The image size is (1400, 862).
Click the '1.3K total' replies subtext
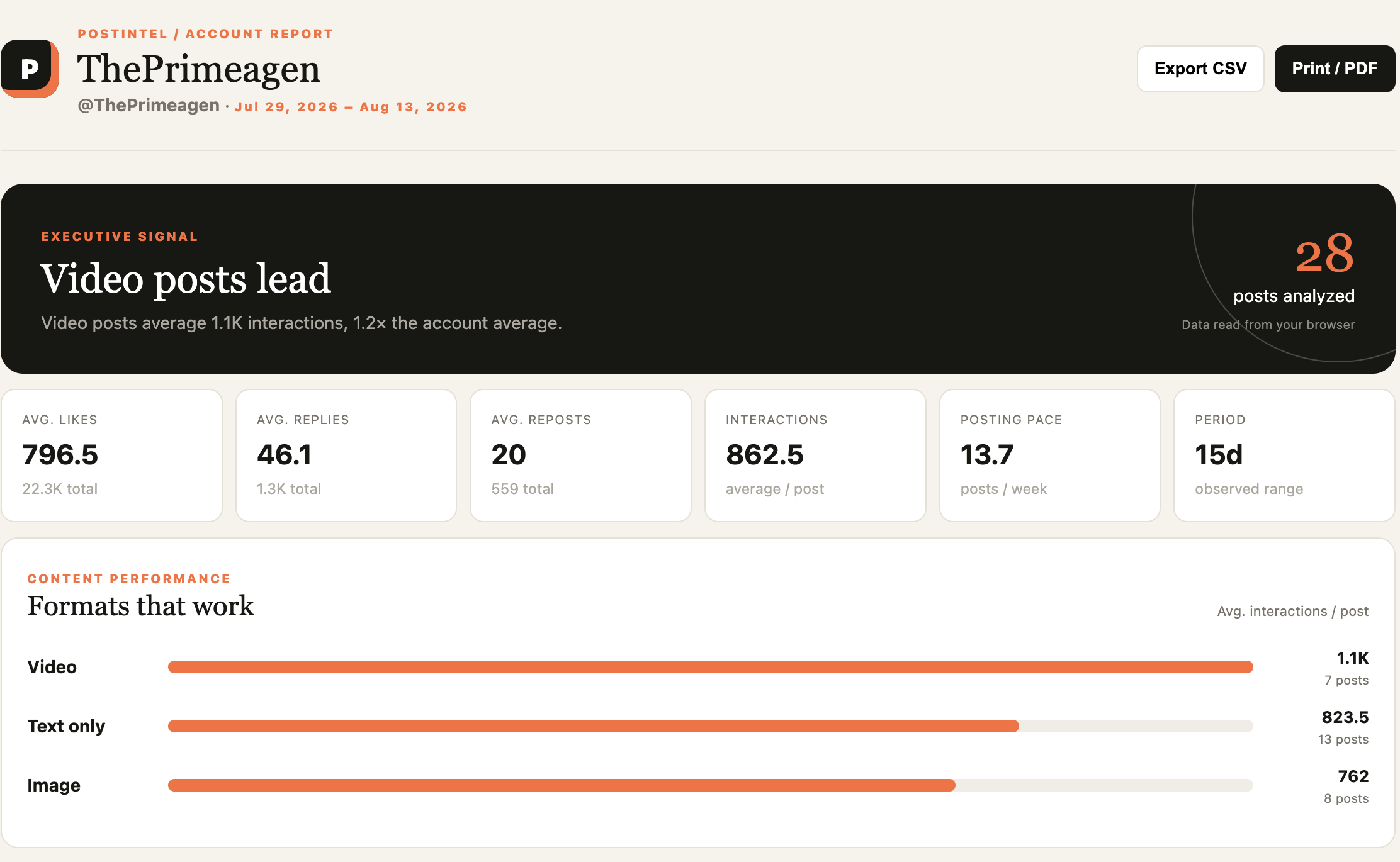tap(289, 489)
